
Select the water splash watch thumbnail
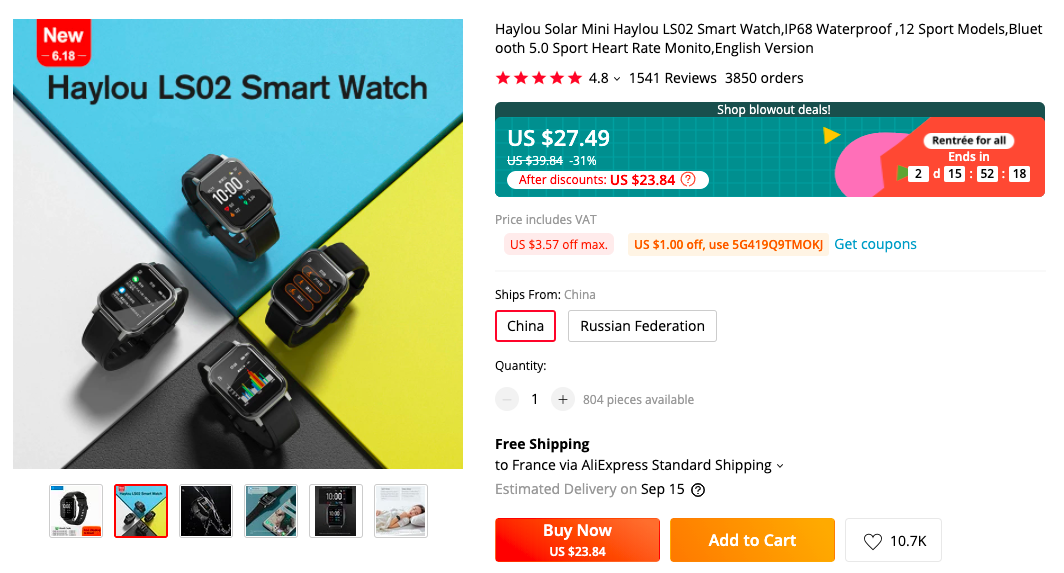(x=206, y=511)
